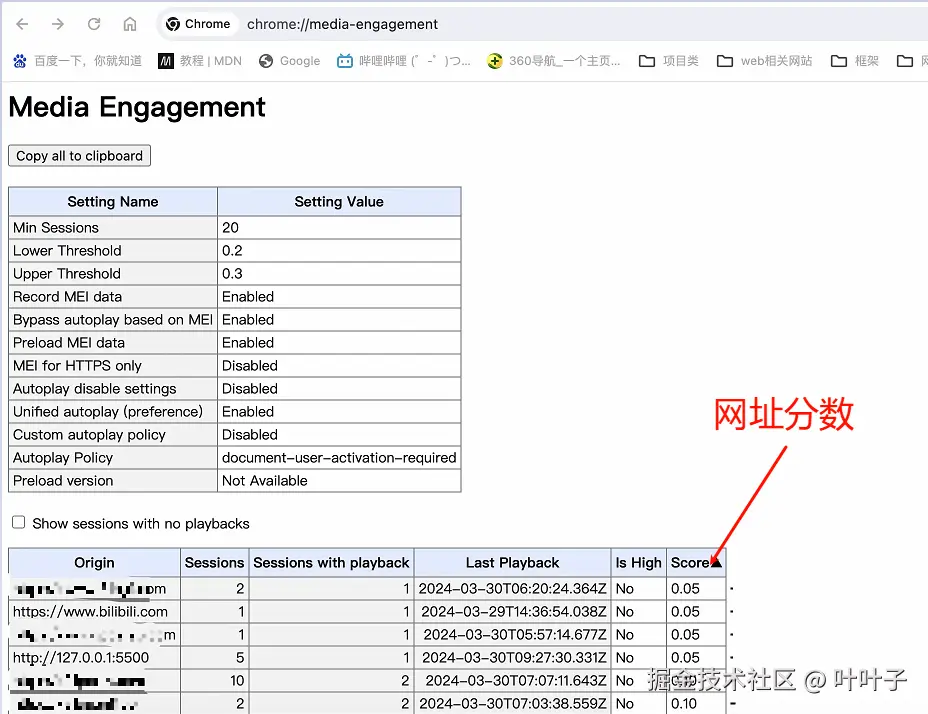Click the browser forward arrow
Screen dimensions: 928x714
point(58,24)
